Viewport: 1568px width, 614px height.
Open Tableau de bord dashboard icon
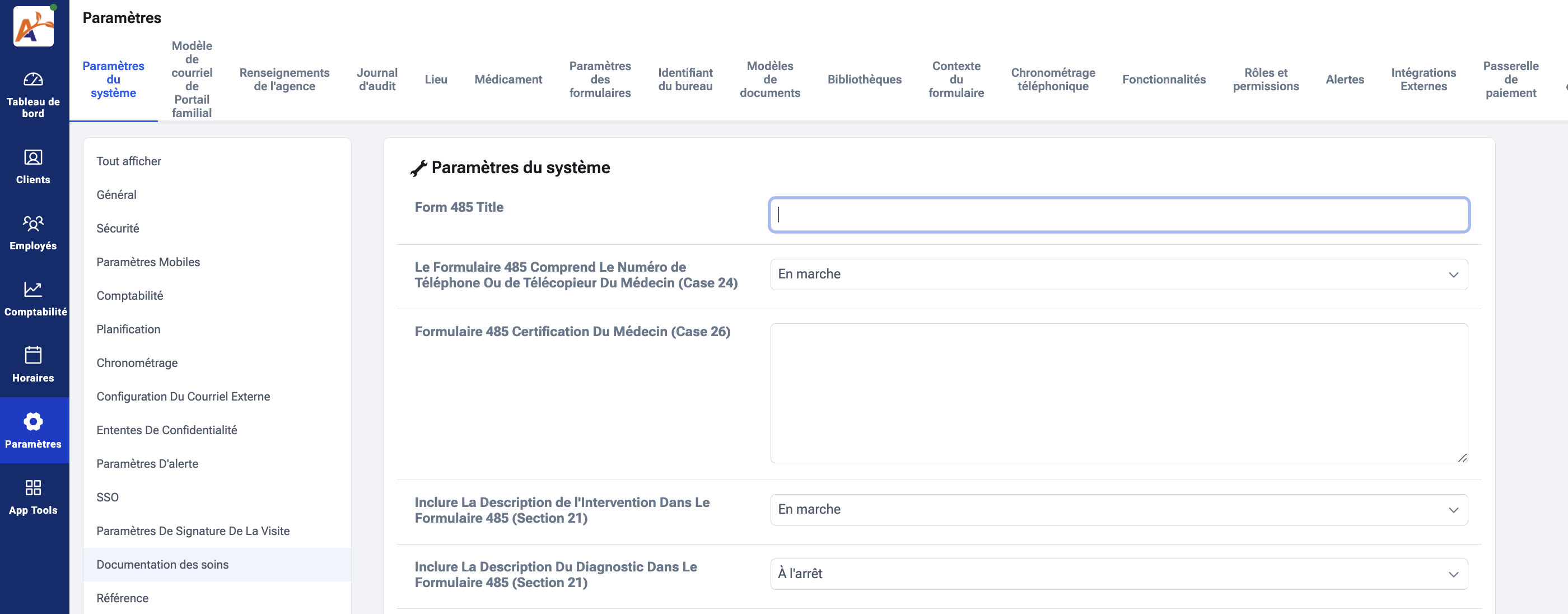click(x=34, y=79)
